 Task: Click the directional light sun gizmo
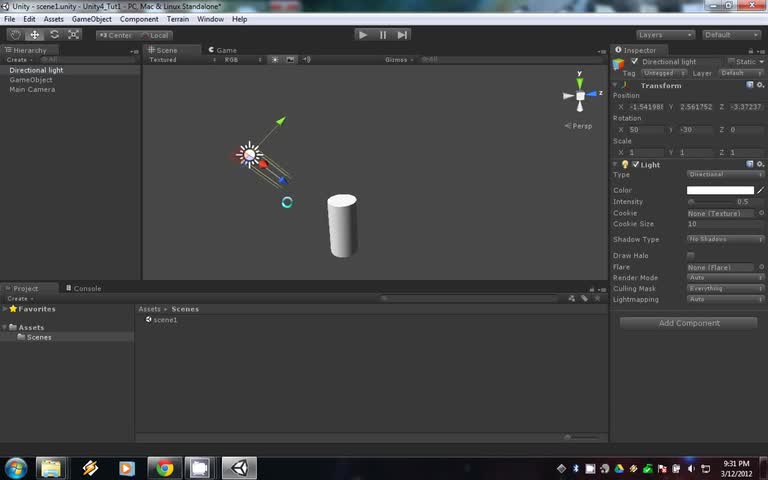[x=249, y=155]
